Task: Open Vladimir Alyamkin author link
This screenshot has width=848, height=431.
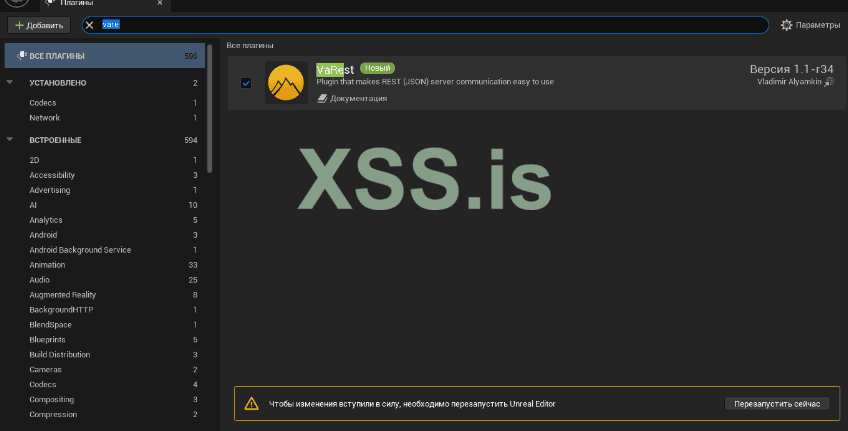Action: (x=789, y=82)
